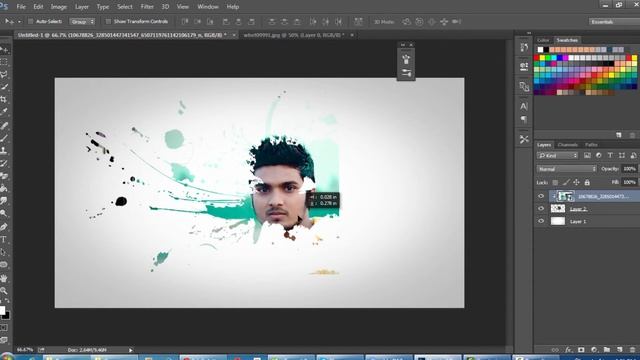Click the yellow swatch next to red
The width and height of the screenshot is (640, 360).
tap(542, 58)
